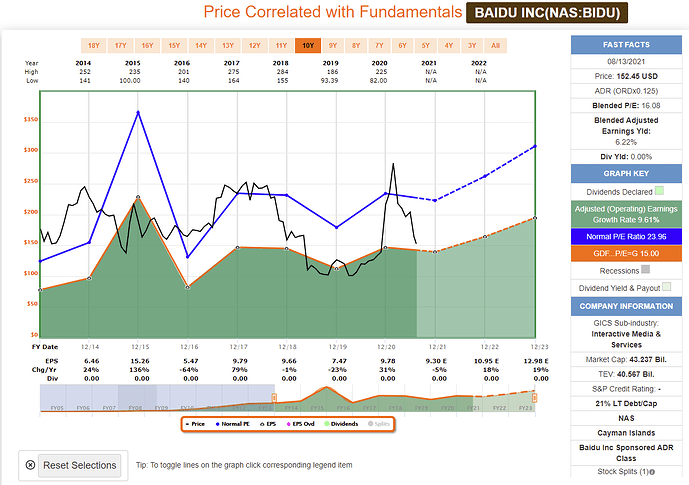Click the Dividend Yield & Payout swatch
The image size is (689, 485).
click(x=667, y=286)
